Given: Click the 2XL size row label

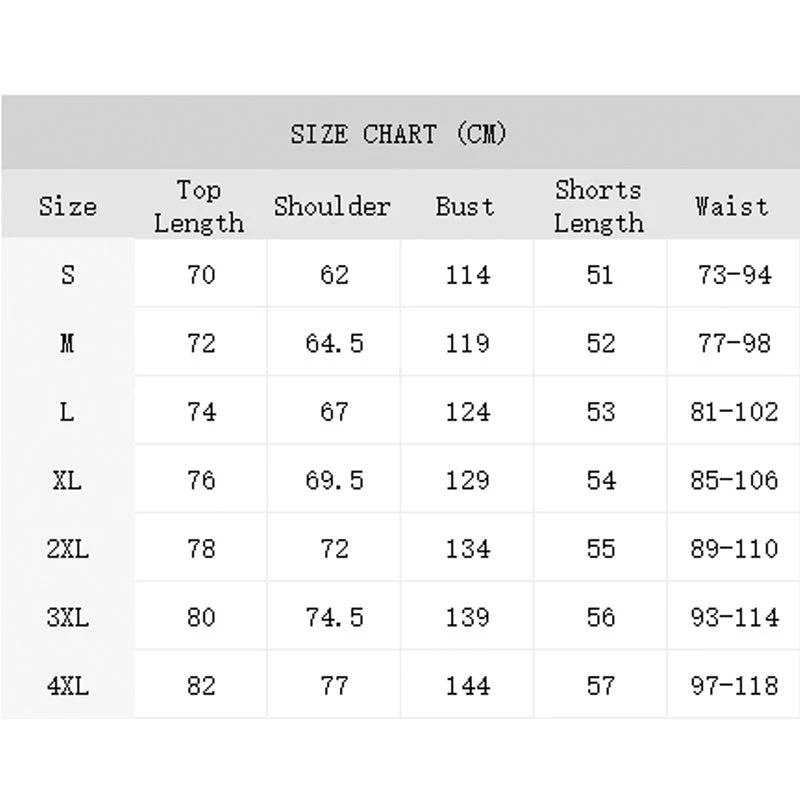Looking at the screenshot, I should (x=68, y=548).
